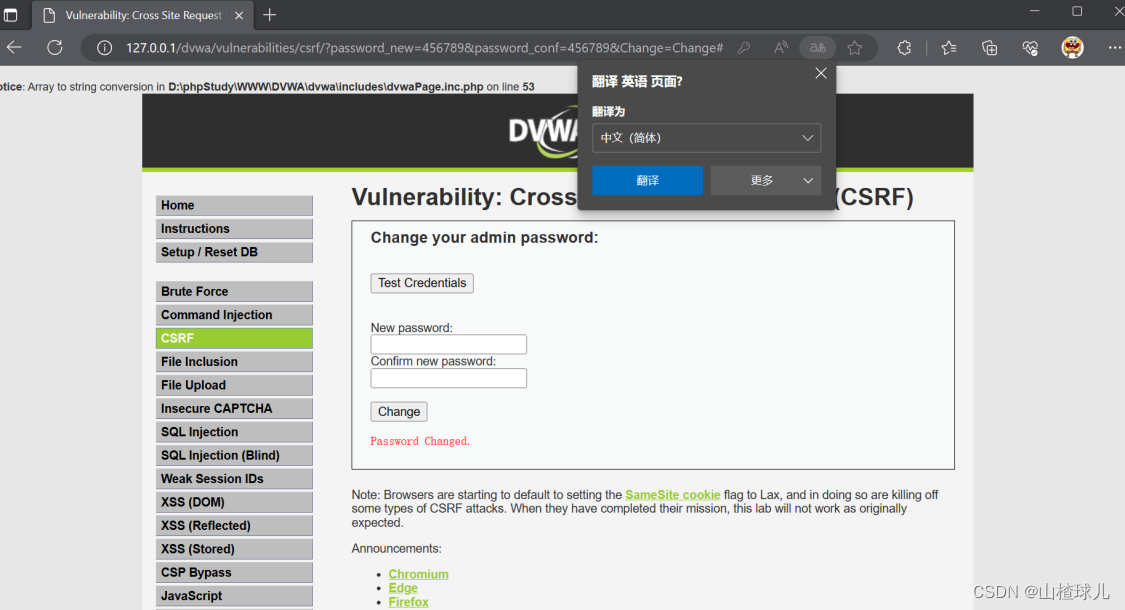The height and width of the screenshot is (610, 1125).
Task: Close the Vulnerability: Cross Site Request tab
Action: pyautogui.click(x=239, y=15)
